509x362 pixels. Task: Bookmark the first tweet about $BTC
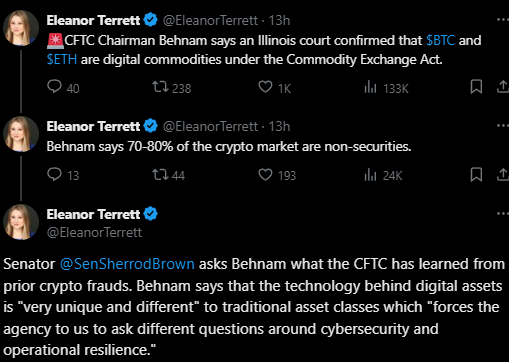pos(476,87)
